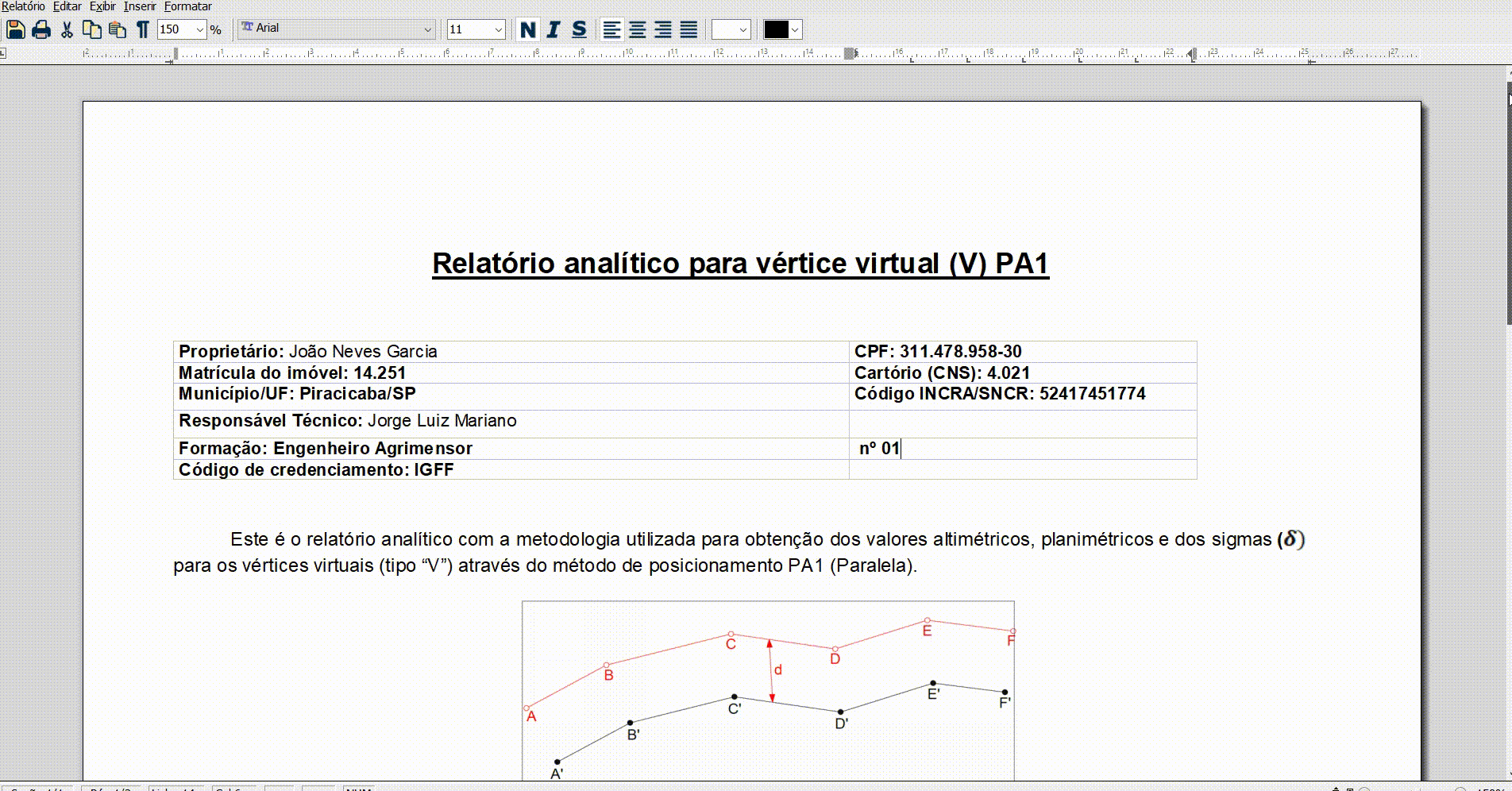Viewport: 1512px width, 791px height.
Task: Save the document using the disk icon
Action: coord(16,30)
